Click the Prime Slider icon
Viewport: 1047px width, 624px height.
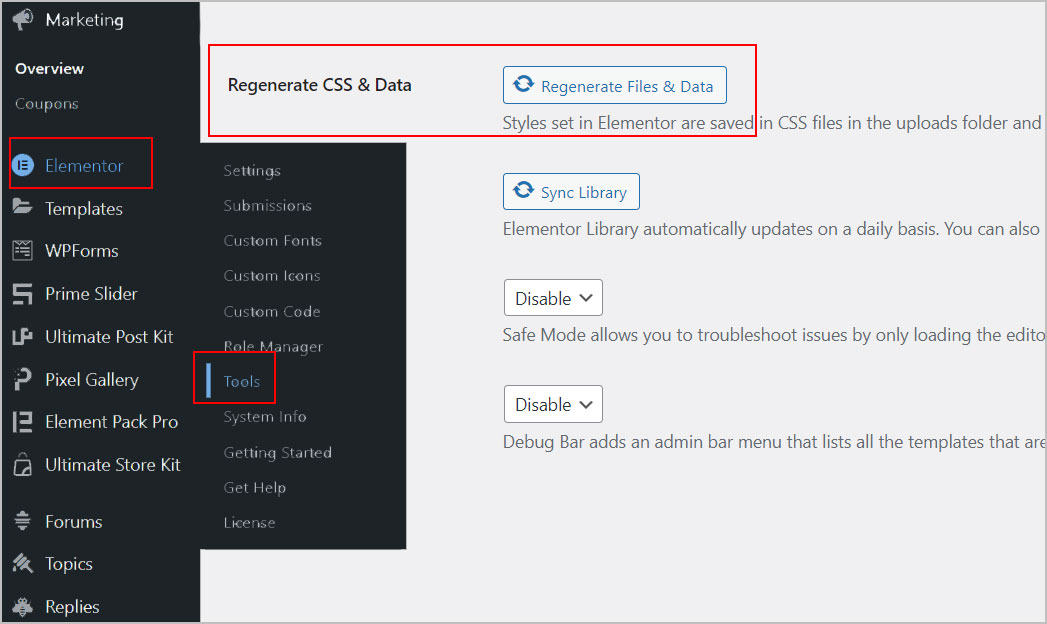tap(22, 294)
